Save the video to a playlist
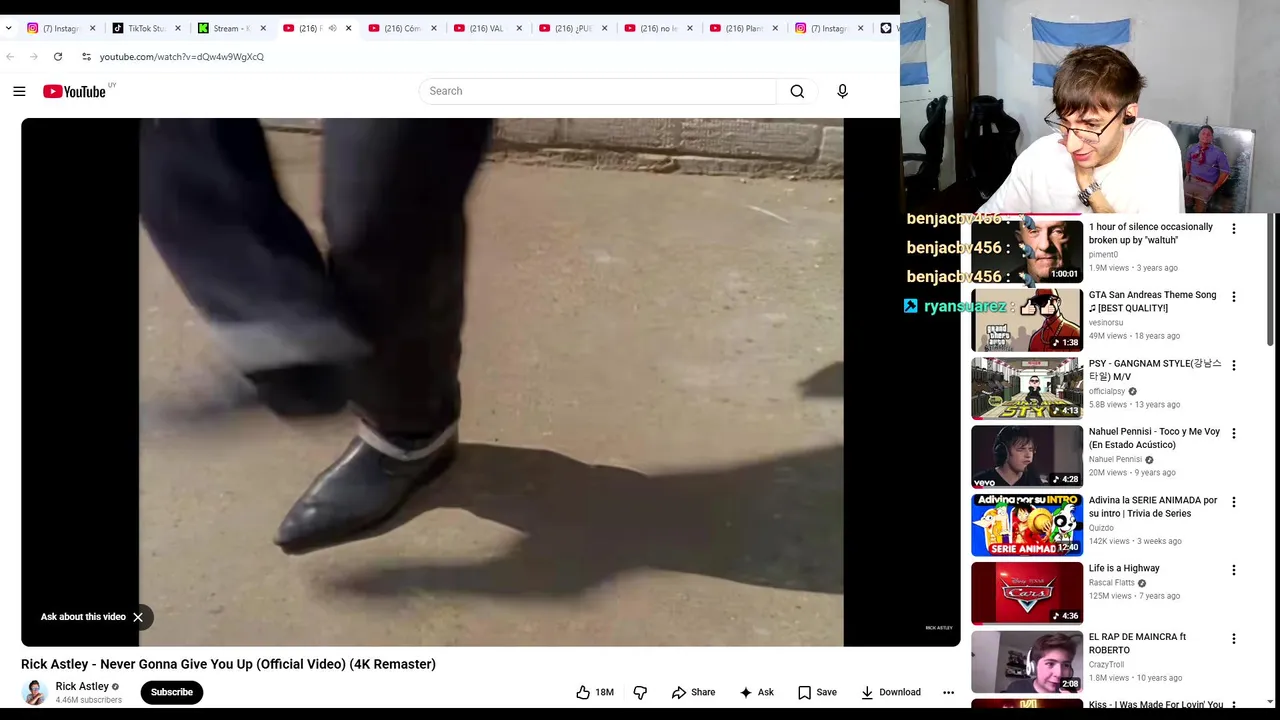This screenshot has width=1280, height=720. (817, 692)
